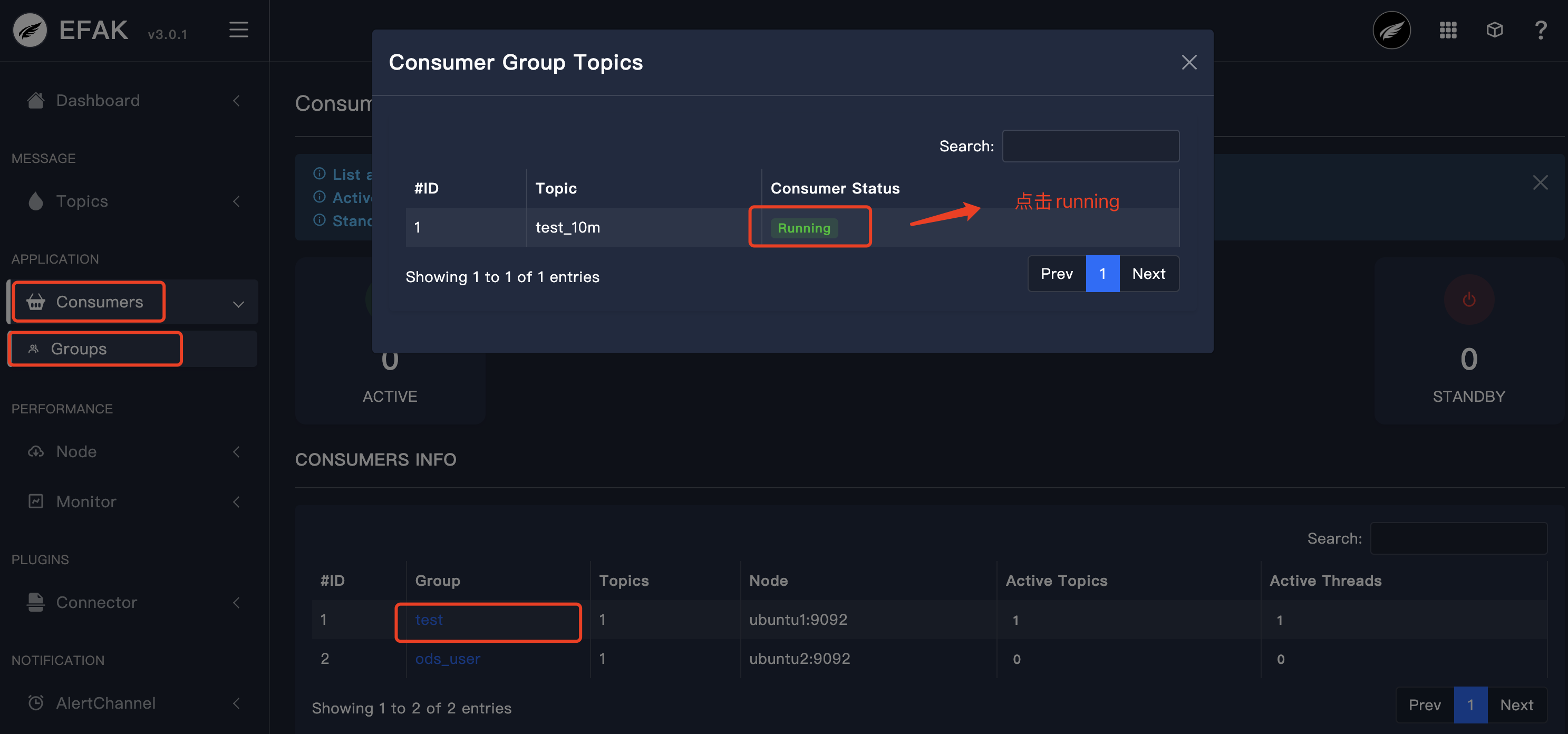This screenshot has height=734, width=1568.
Task: Dismiss the info banner with X
Action: pos(1540,182)
